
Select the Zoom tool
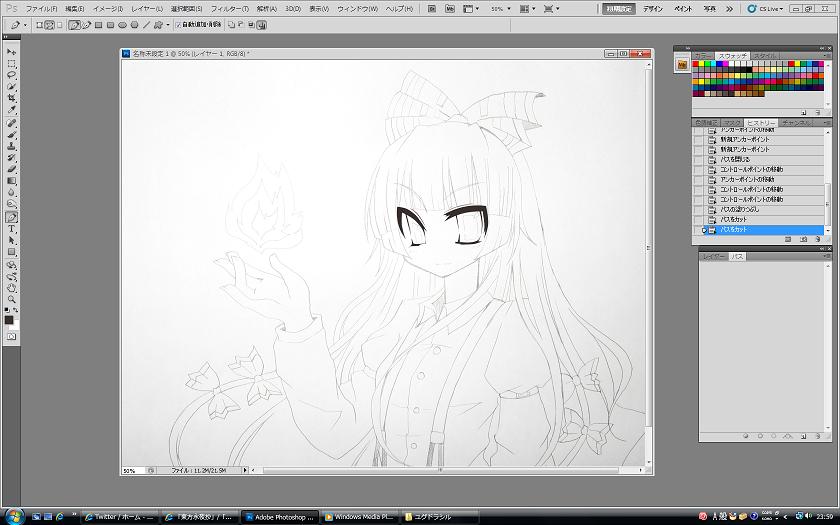(x=11, y=300)
